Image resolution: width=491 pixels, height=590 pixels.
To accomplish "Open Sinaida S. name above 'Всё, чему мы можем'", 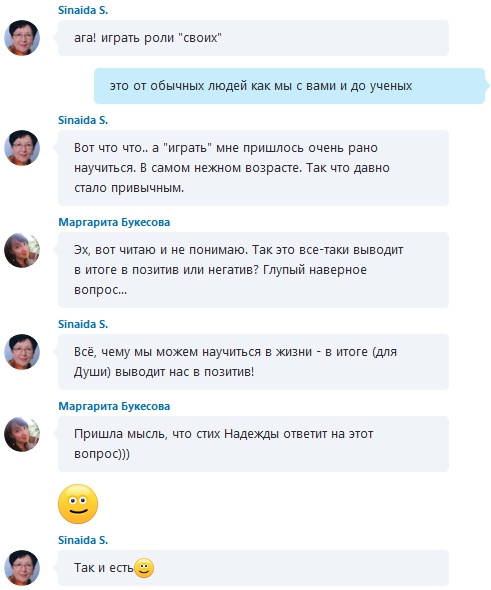I will (x=83, y=324).
